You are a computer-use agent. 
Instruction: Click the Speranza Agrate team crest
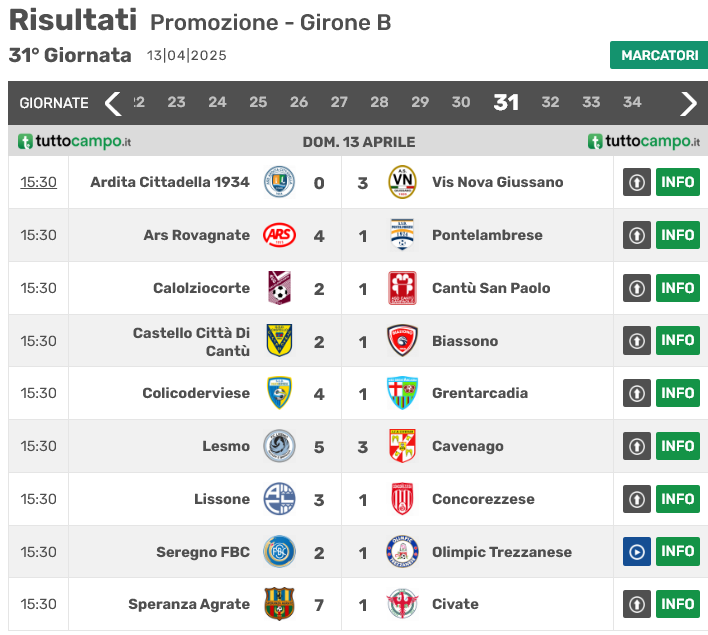(x=279, y=604)
